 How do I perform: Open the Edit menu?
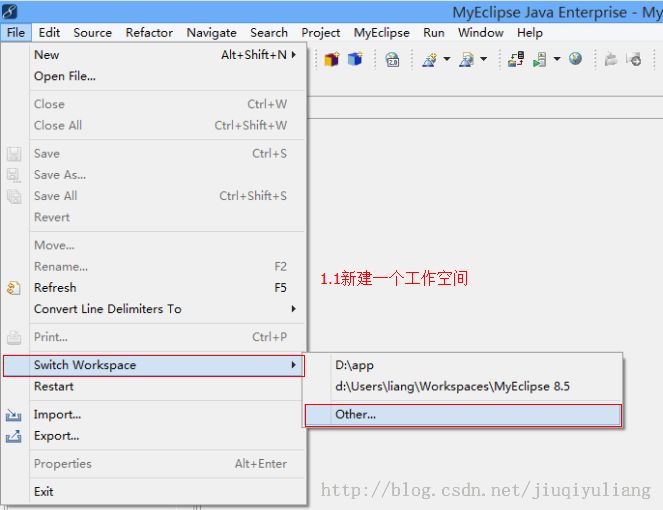coord(49,33)
